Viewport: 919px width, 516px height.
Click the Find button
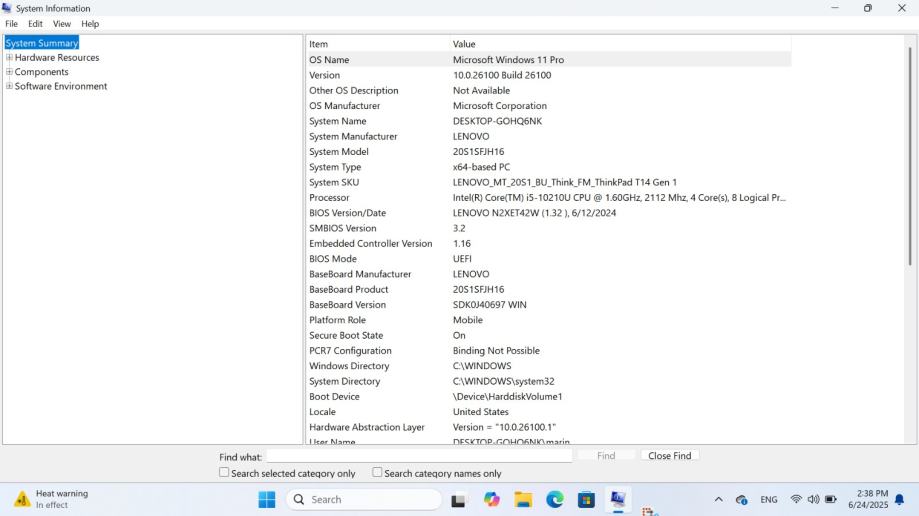(x=606, y=456)
